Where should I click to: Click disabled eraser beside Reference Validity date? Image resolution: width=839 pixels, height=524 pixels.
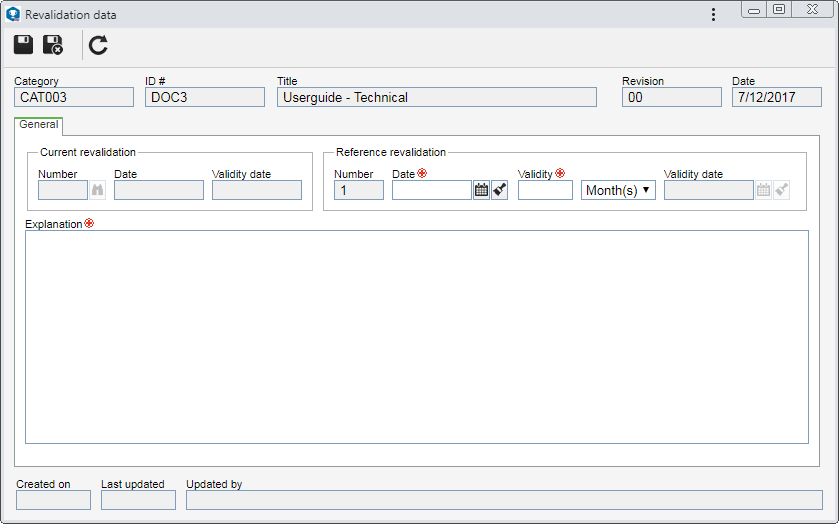[x=781, y=190]
